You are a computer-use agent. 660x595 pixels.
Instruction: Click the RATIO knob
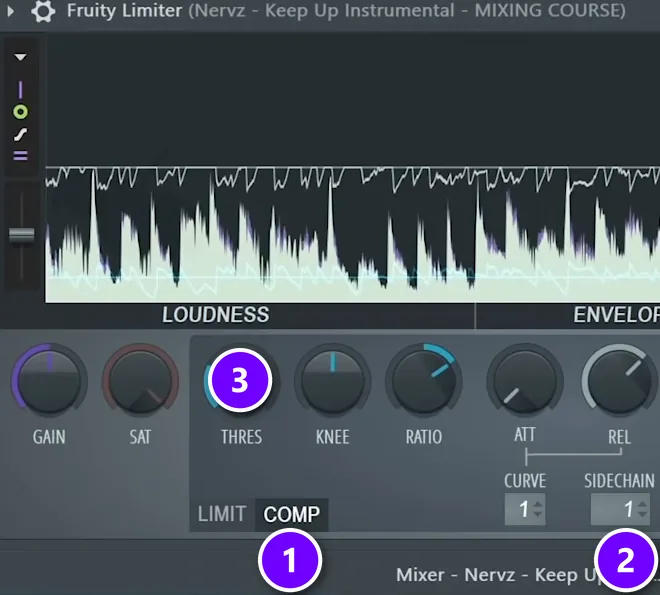click(x=424, y=381)
